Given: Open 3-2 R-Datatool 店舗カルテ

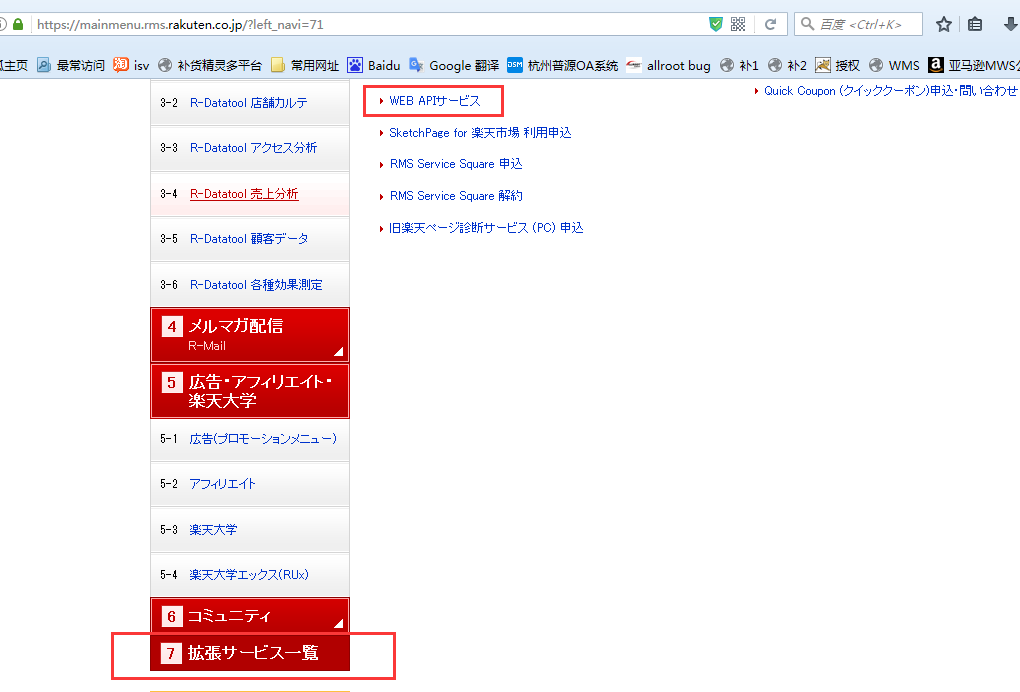Looking at the screenshot, I should (248, 103).
